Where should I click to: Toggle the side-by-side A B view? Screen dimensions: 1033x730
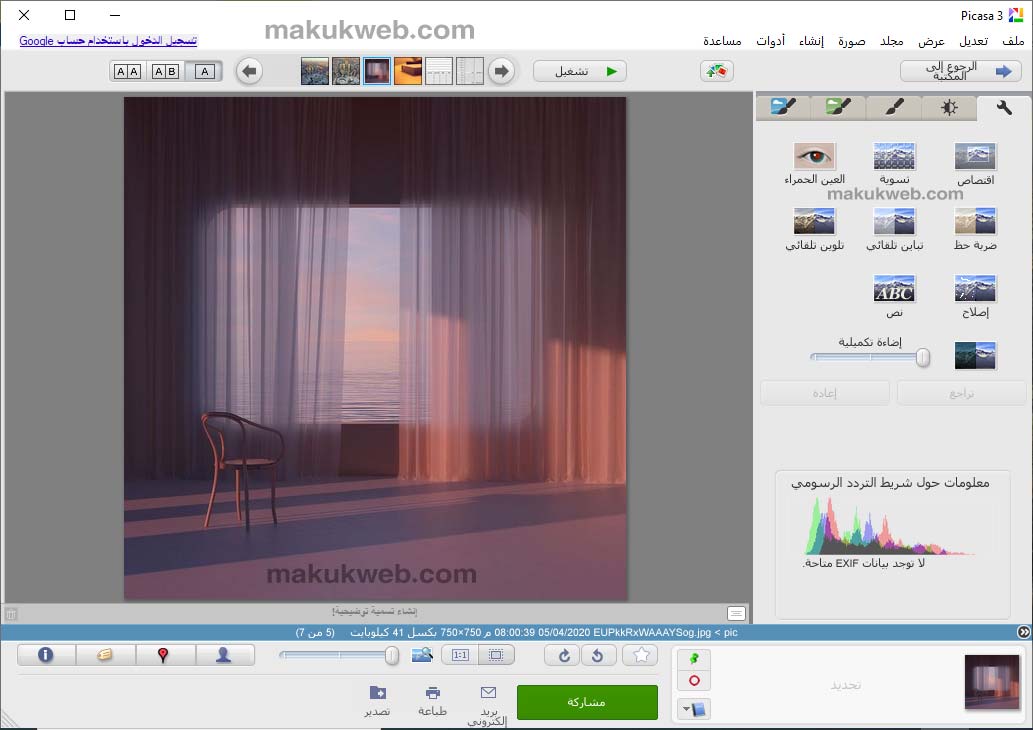coord(165,71)
